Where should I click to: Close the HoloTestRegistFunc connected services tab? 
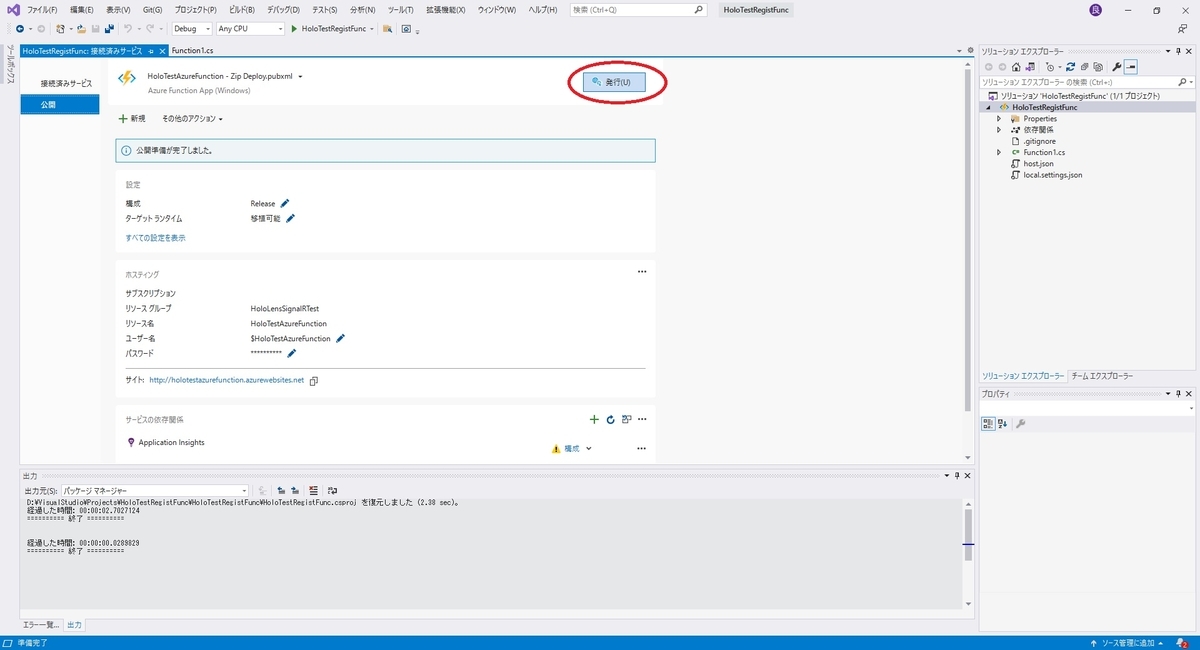click(163, 50)
